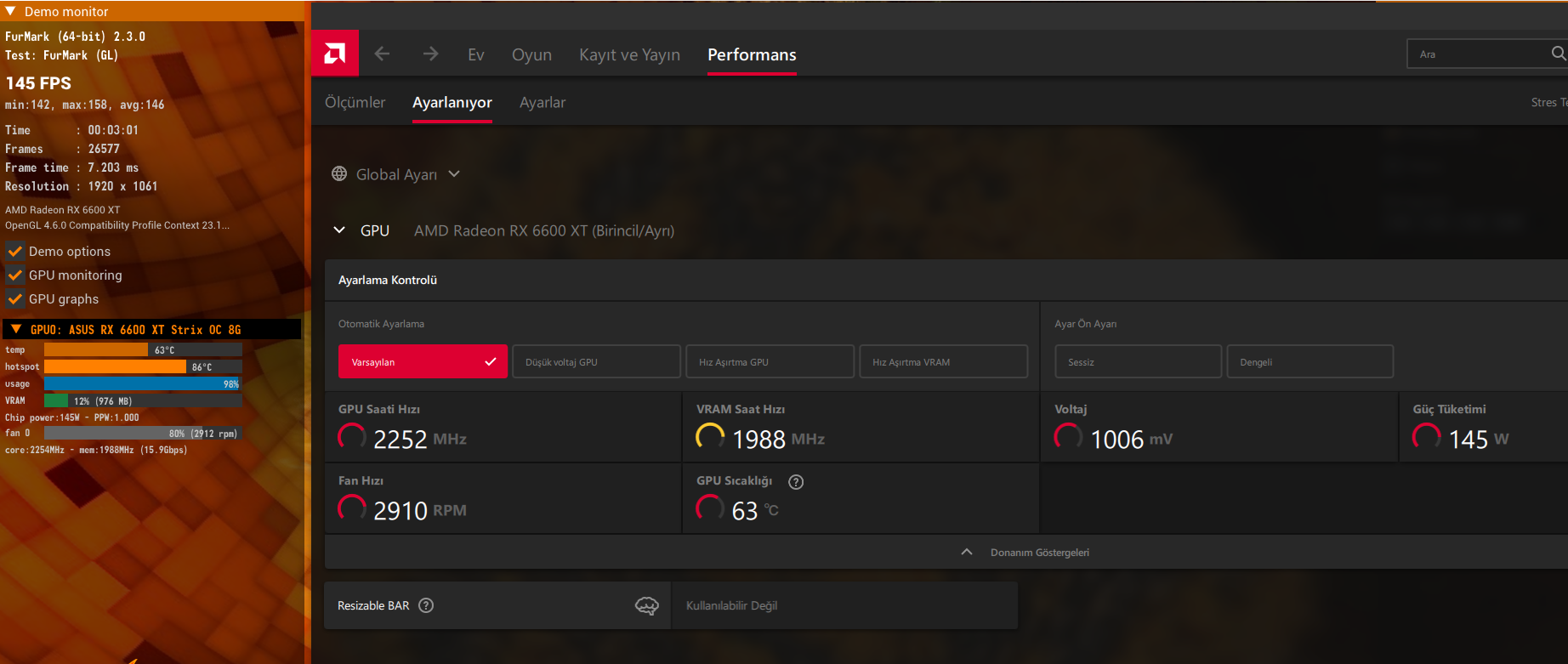The image size is (1568, 664).
Task: Select the Sessiz tuning preset
Action: pyautogui.click(x=1138, y=361)
